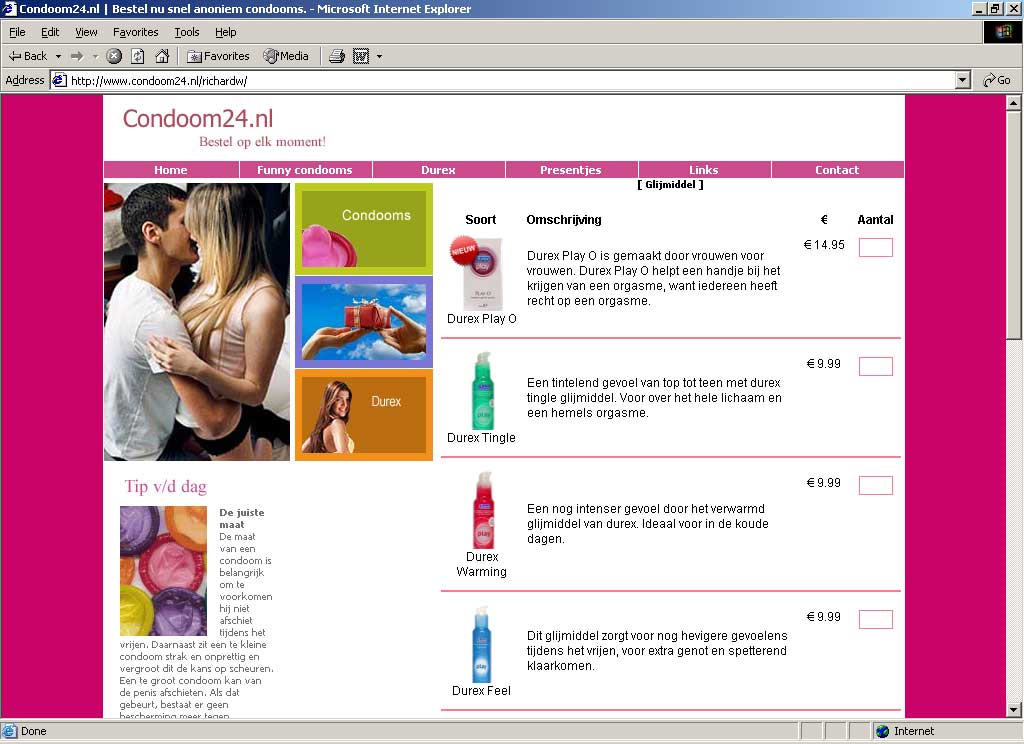
Task: Click the 'Aantal' column header
Action: point(875,220)
